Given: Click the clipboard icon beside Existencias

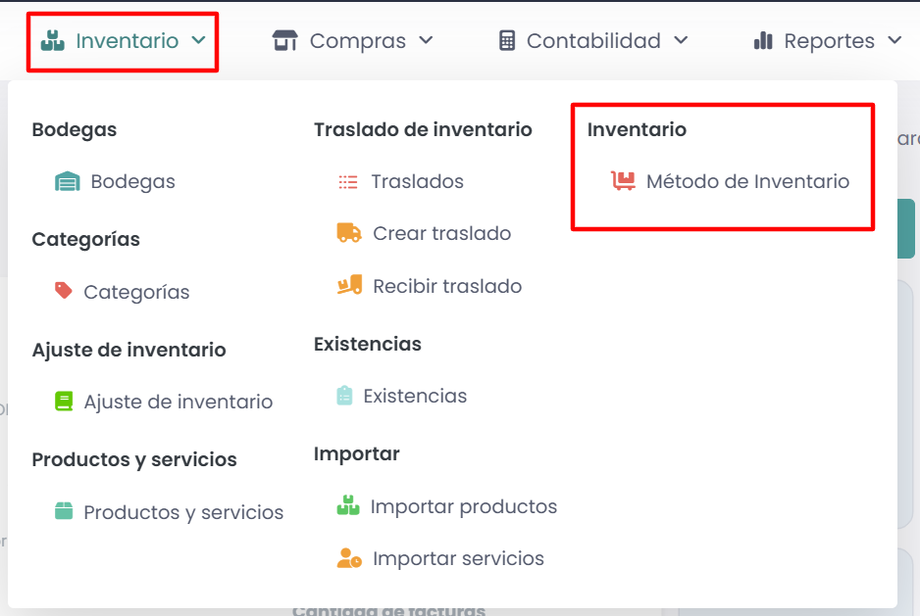Looking at the screenshot, I should coord(345,396).
